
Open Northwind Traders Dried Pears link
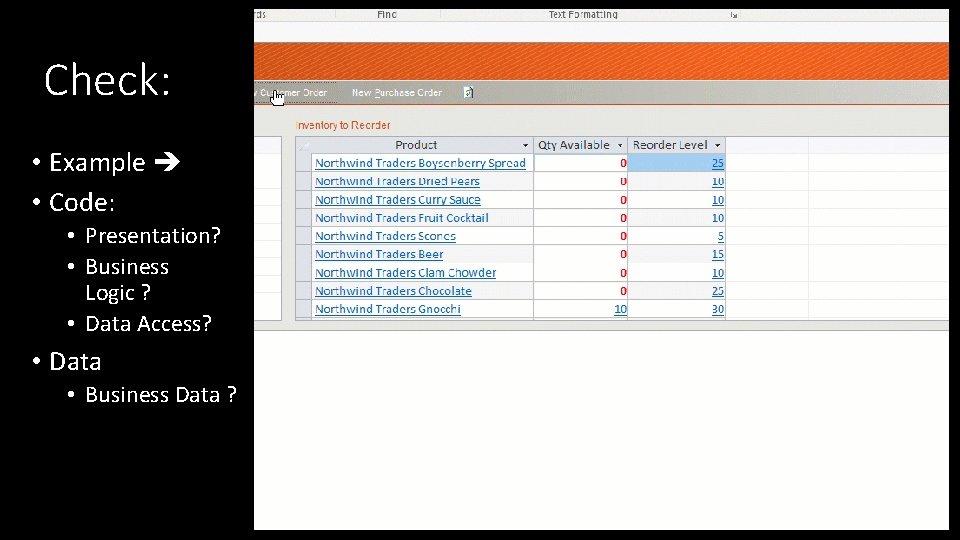(397, 182)
